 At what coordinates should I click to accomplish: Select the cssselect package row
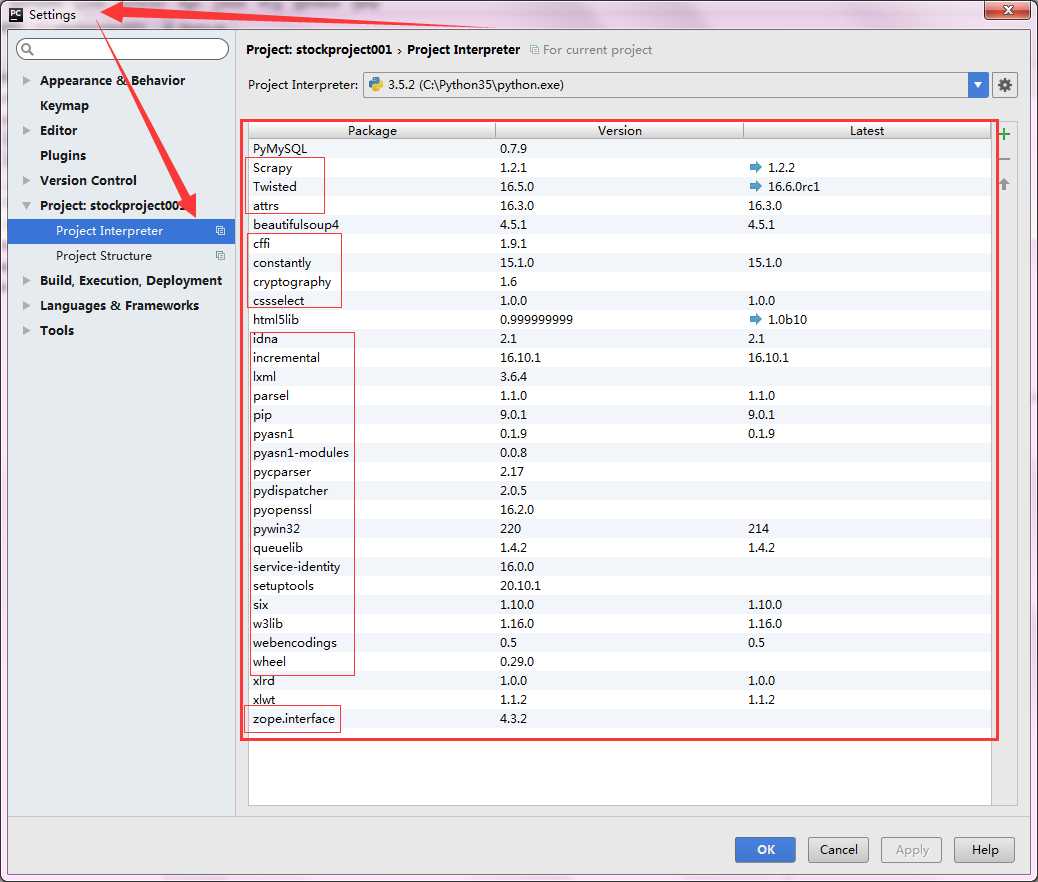coord(620,301)
